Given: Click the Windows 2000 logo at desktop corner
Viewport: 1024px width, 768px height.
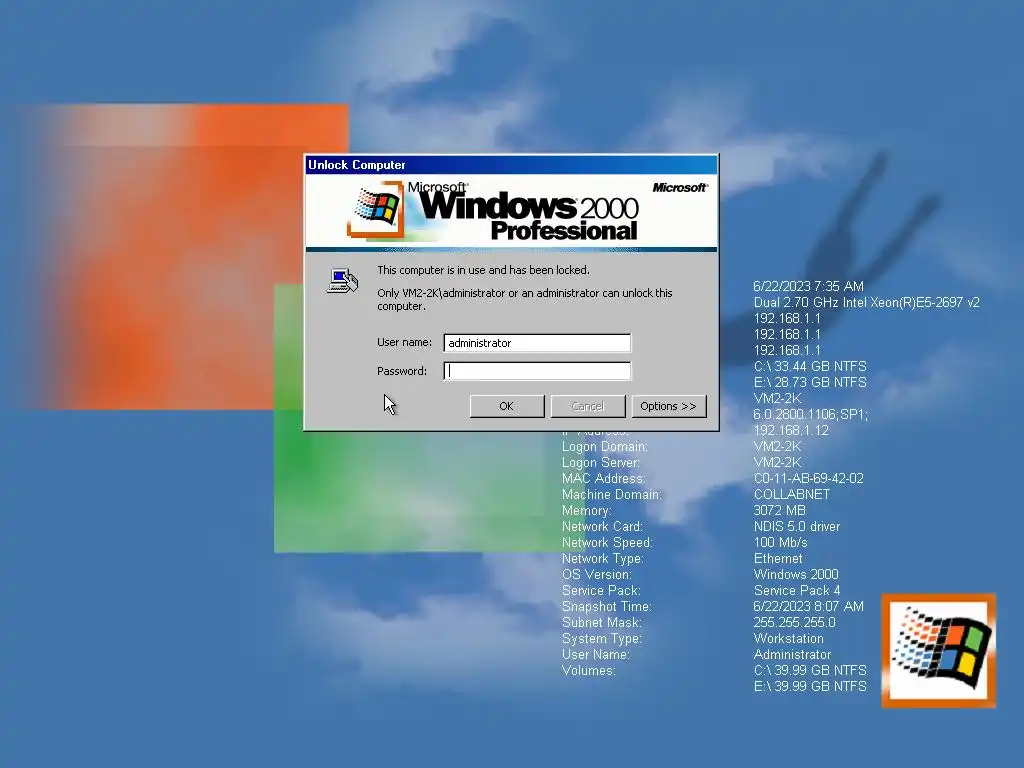Looking at the screenshot, I should click(938, 650).
